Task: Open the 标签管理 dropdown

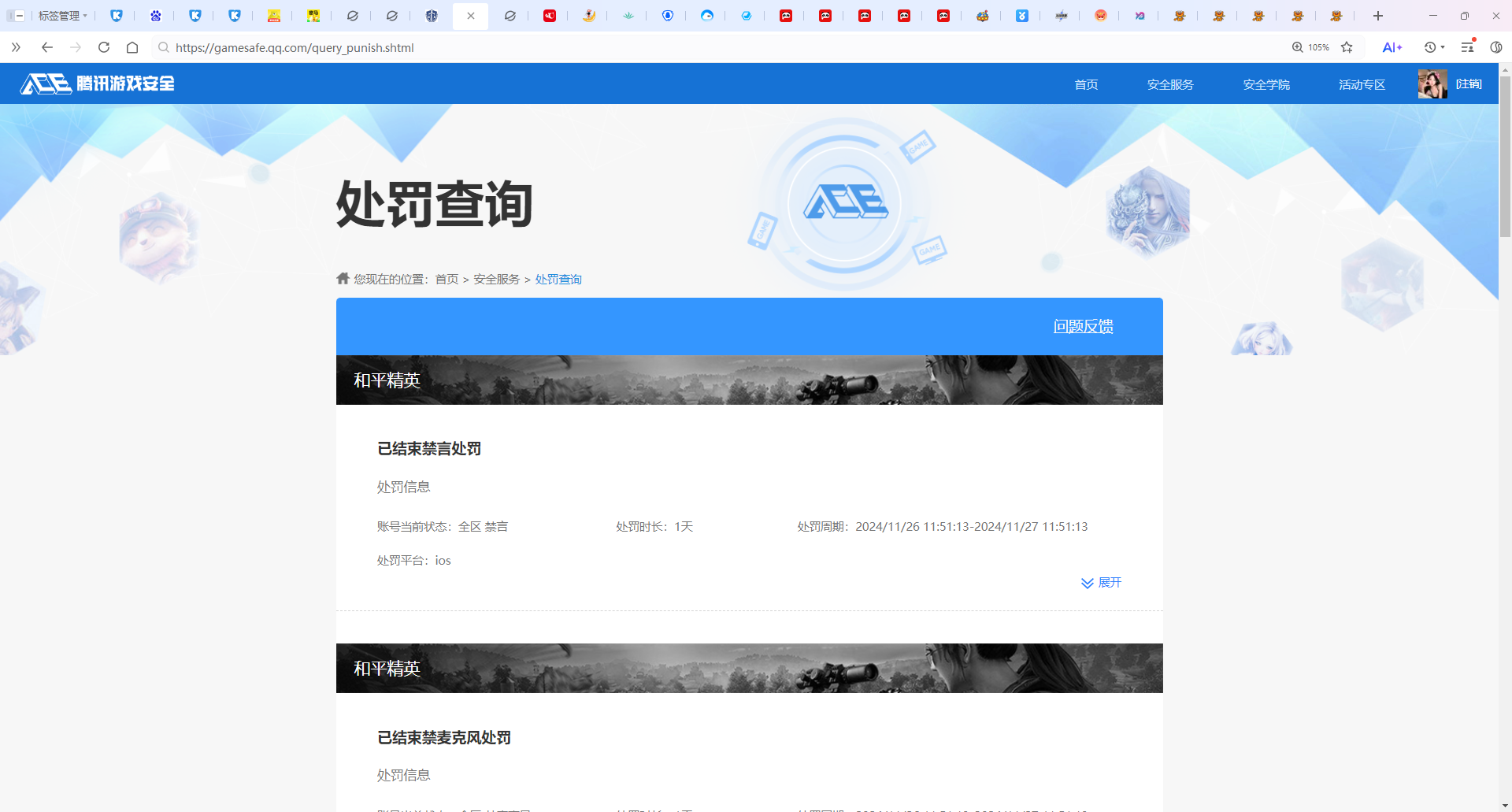Action: coord(62,16)
